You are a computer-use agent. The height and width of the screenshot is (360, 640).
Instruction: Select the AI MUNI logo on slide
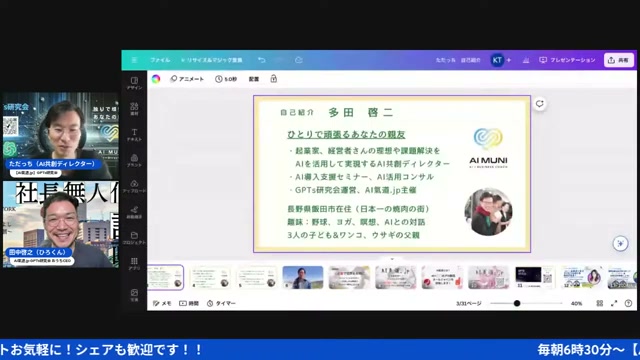pyautogui.click(x=488, y=148)
